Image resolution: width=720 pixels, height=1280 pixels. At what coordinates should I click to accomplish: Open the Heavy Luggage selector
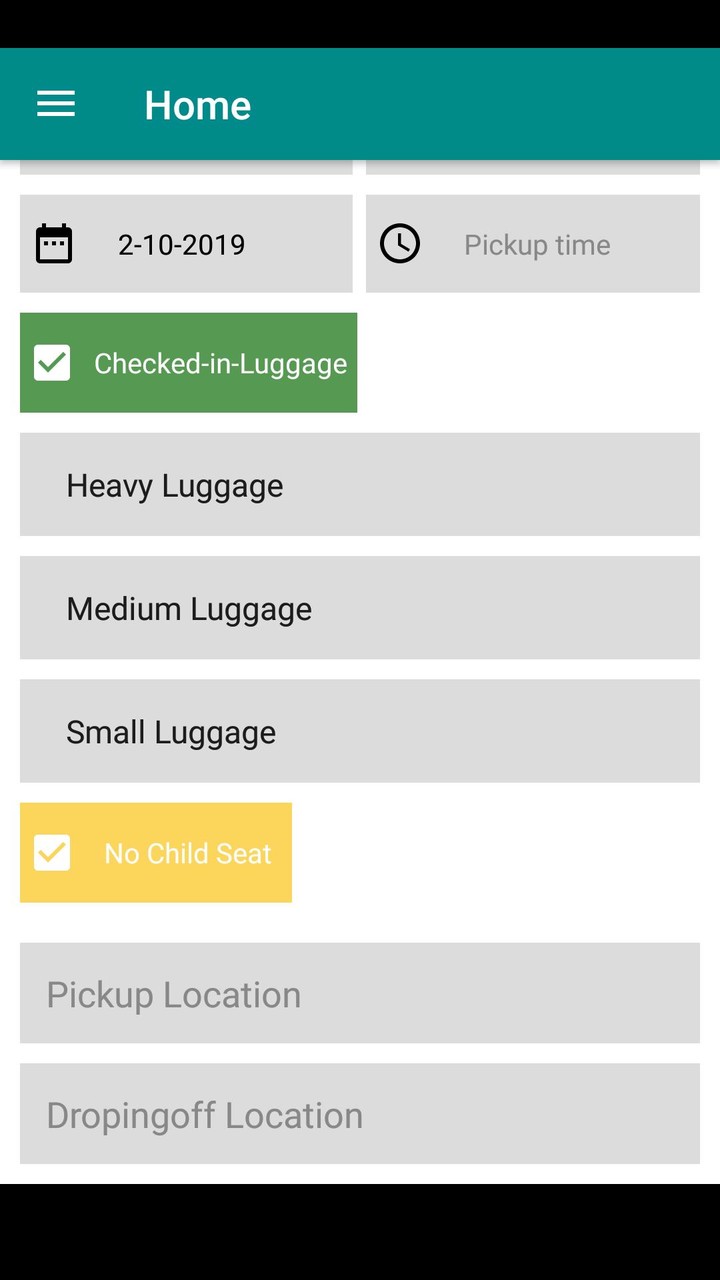coord(360,484)
